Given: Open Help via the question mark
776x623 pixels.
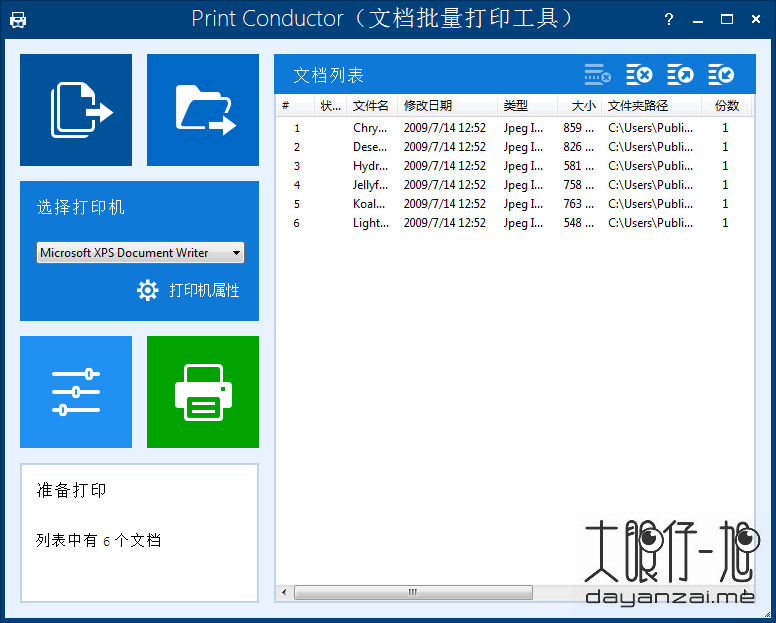Looking at the screenshot, I should [669, 19].
